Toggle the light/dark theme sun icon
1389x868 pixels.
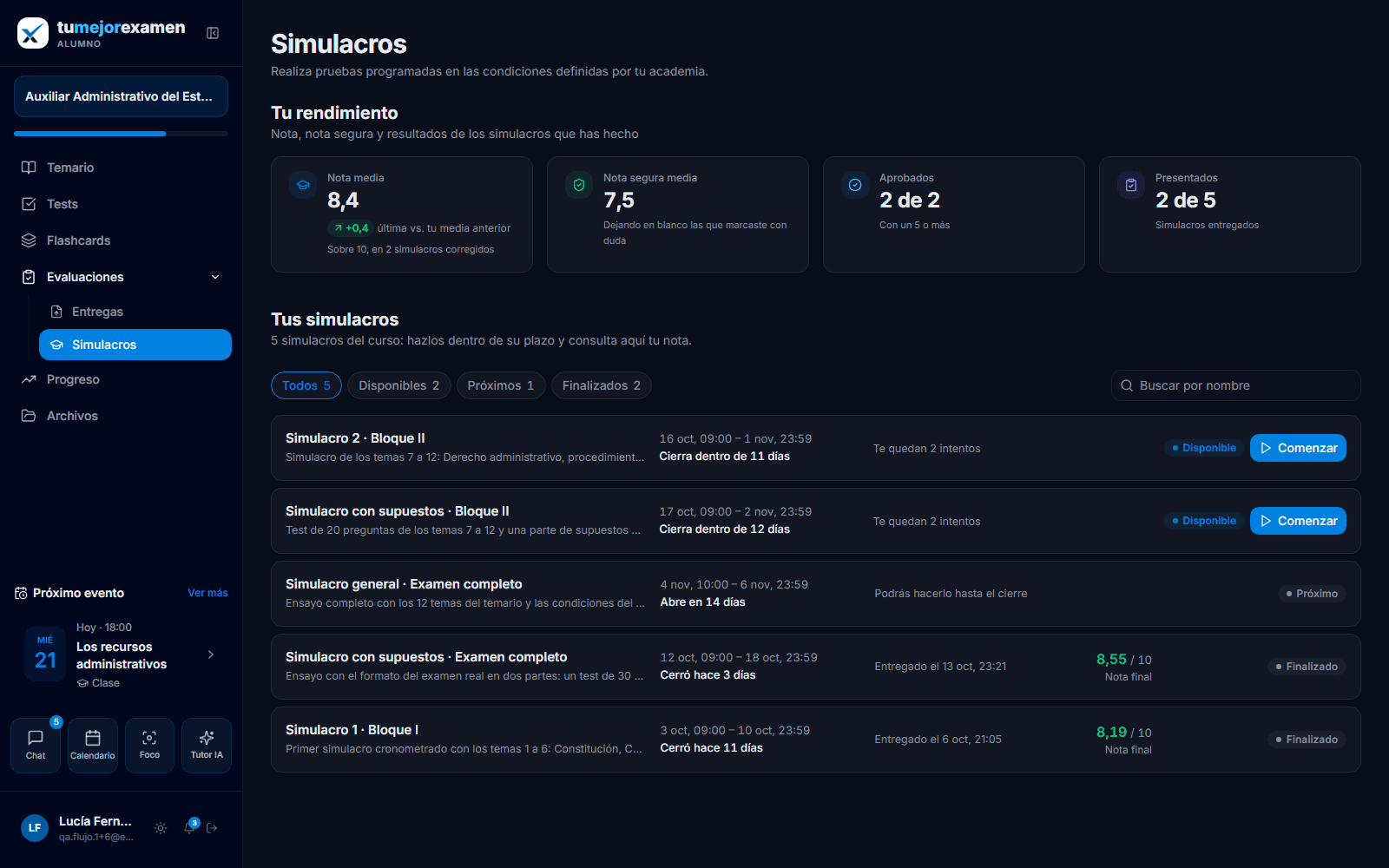point(161,828)
